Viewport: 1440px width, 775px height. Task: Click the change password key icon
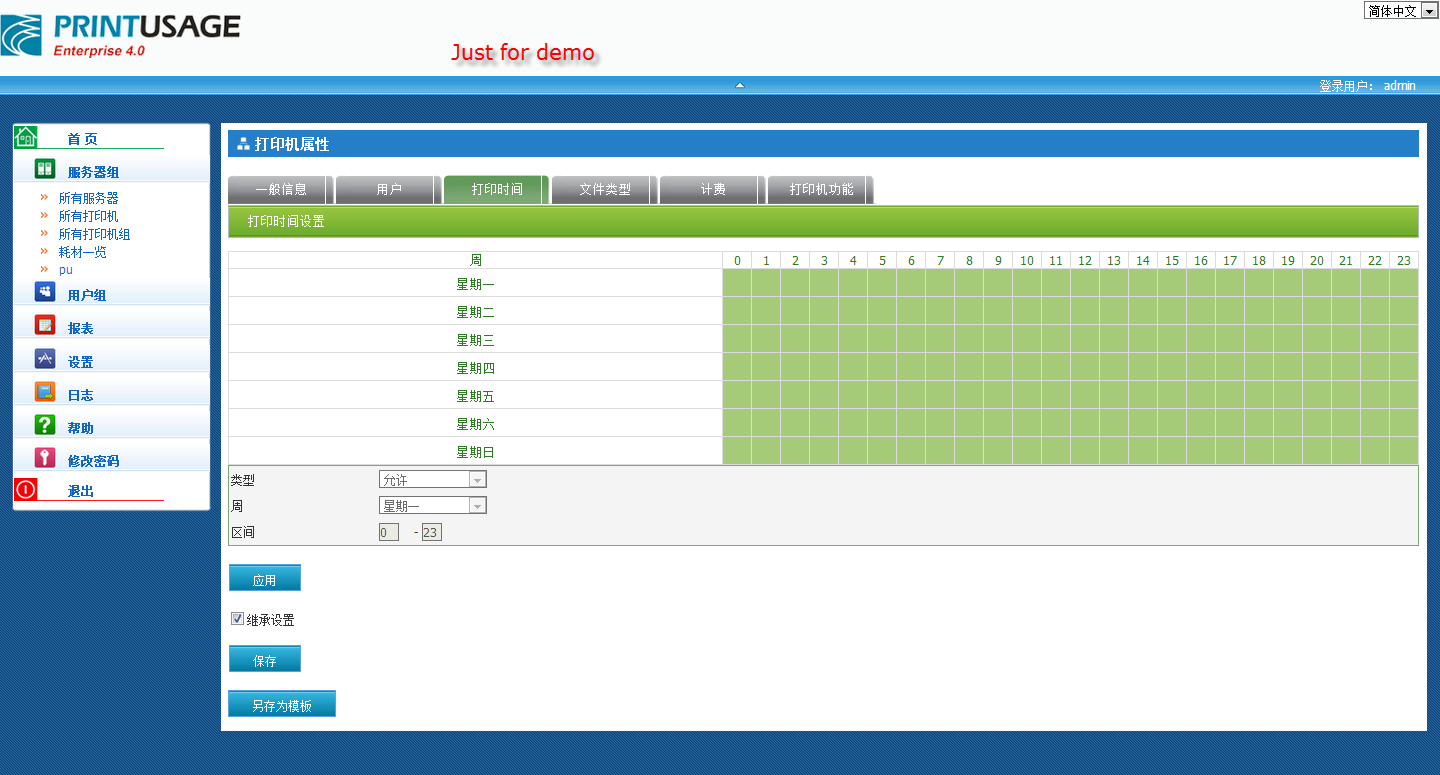pos(45,458)
